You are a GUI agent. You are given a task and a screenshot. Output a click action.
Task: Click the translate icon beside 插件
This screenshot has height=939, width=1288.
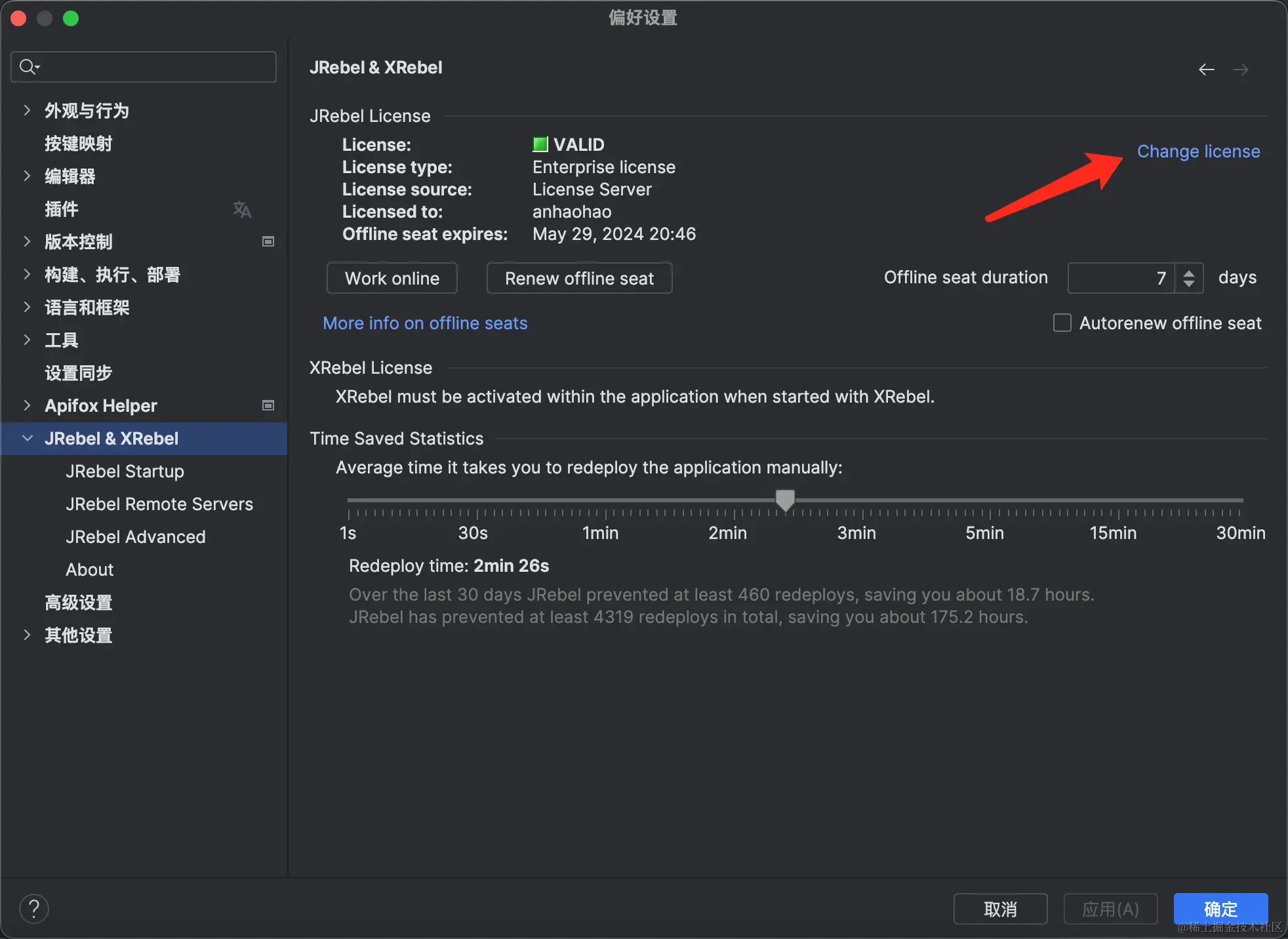[242, 209]
